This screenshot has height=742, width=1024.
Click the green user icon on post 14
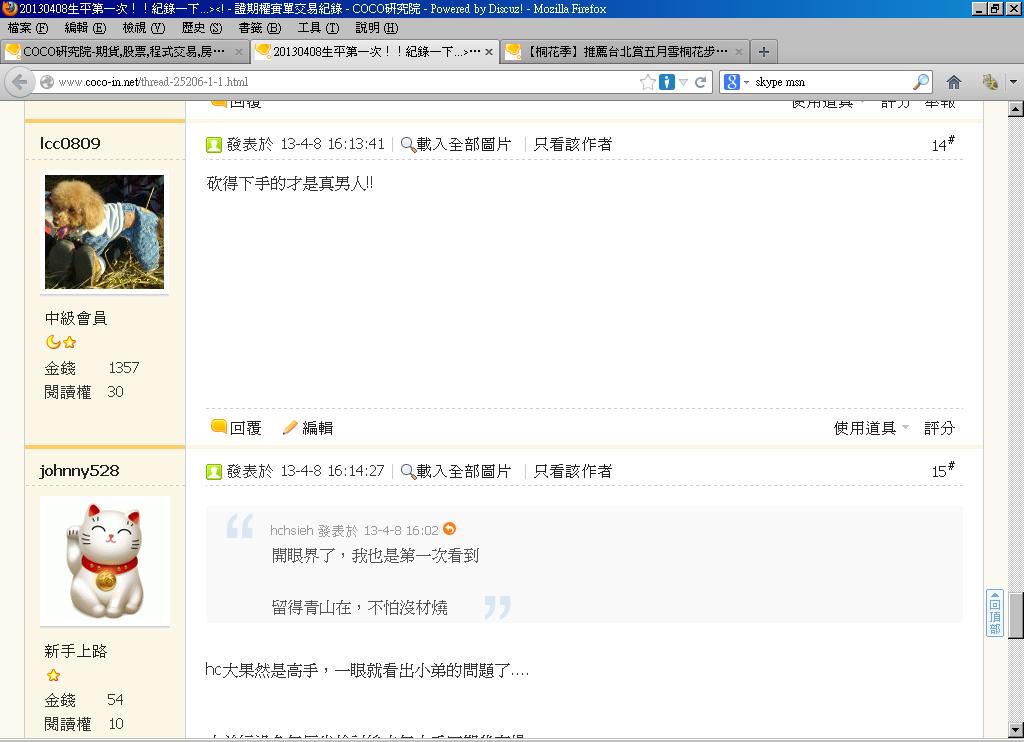point(214,144)
